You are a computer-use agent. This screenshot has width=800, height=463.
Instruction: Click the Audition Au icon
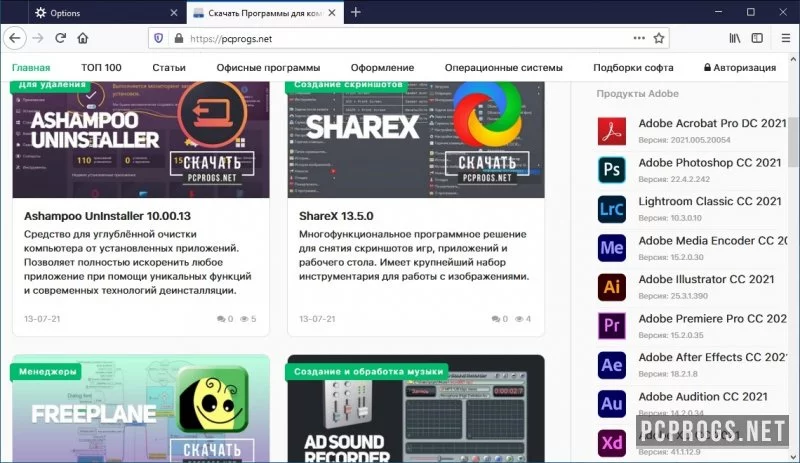612,404
